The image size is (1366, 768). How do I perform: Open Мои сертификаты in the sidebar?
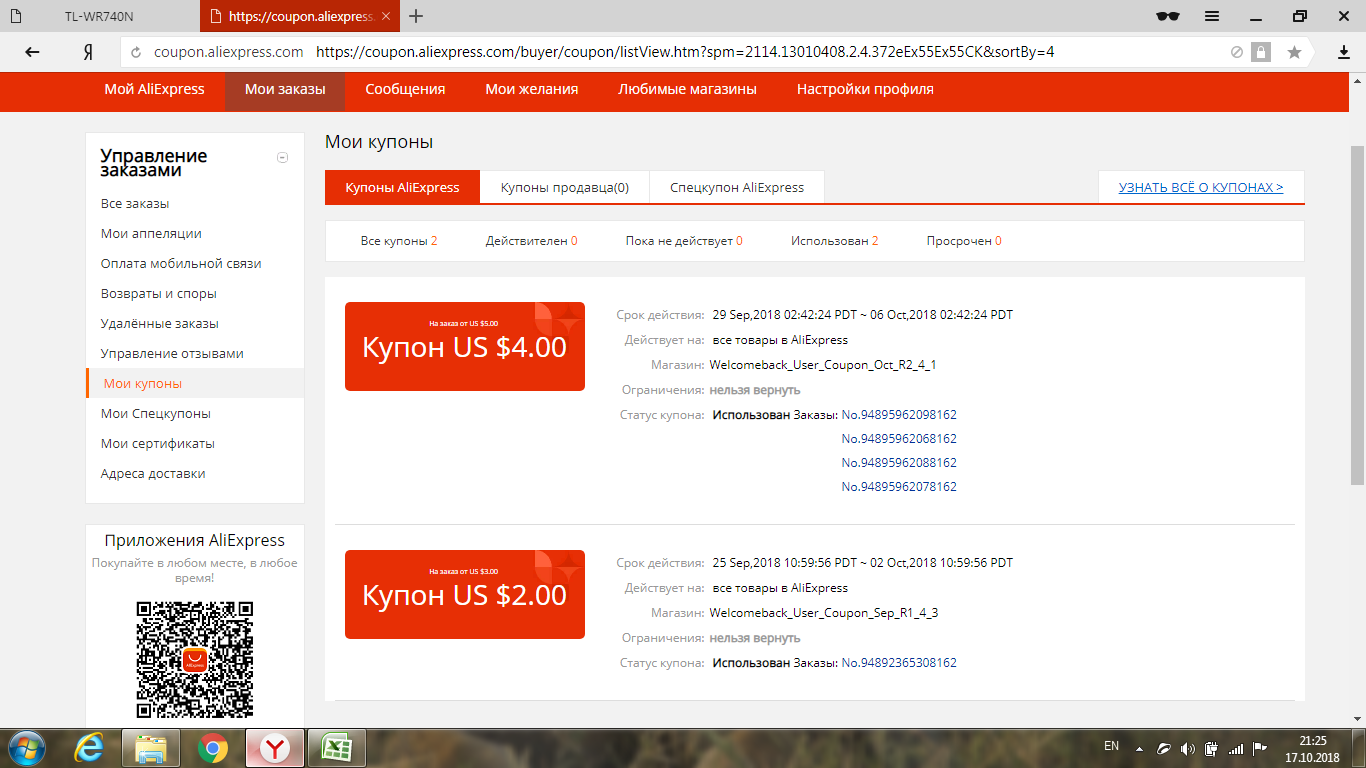pos(158,444)
